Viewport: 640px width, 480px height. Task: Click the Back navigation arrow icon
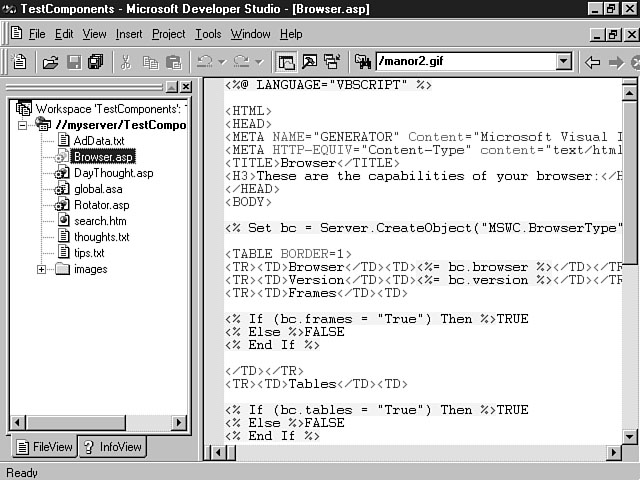592,62
